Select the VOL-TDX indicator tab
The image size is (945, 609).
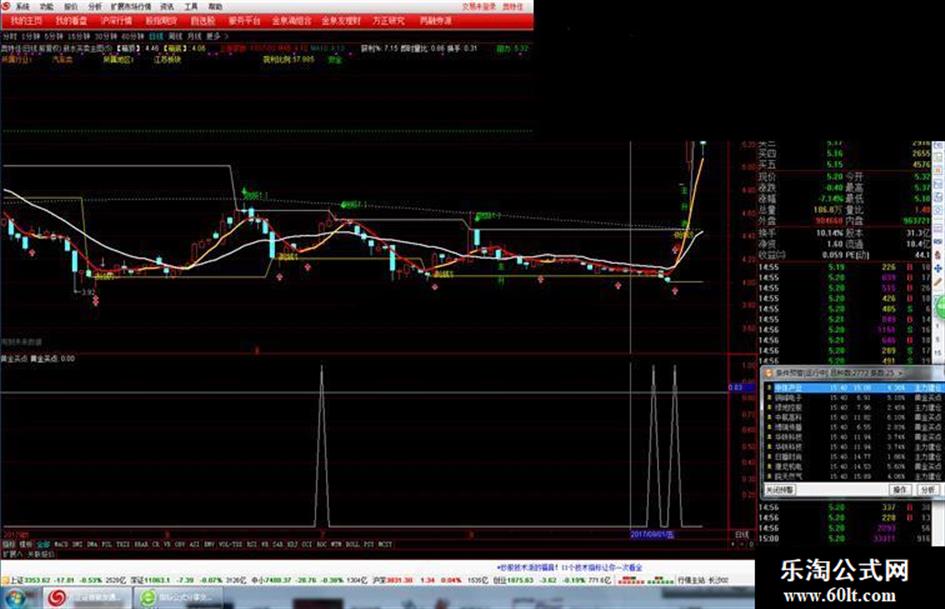click(230, 544)
